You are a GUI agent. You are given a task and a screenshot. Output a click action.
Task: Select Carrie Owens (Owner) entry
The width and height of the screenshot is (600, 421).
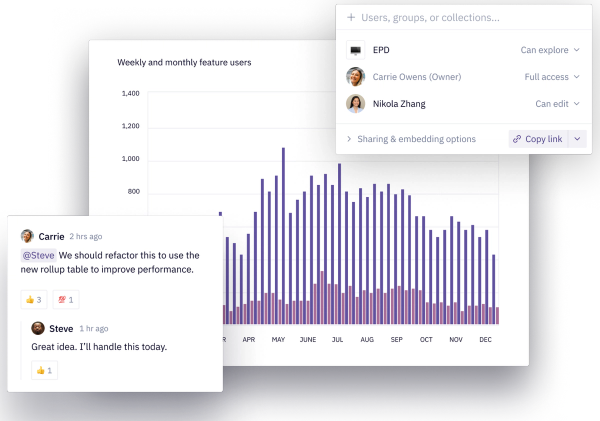point(417,77)
